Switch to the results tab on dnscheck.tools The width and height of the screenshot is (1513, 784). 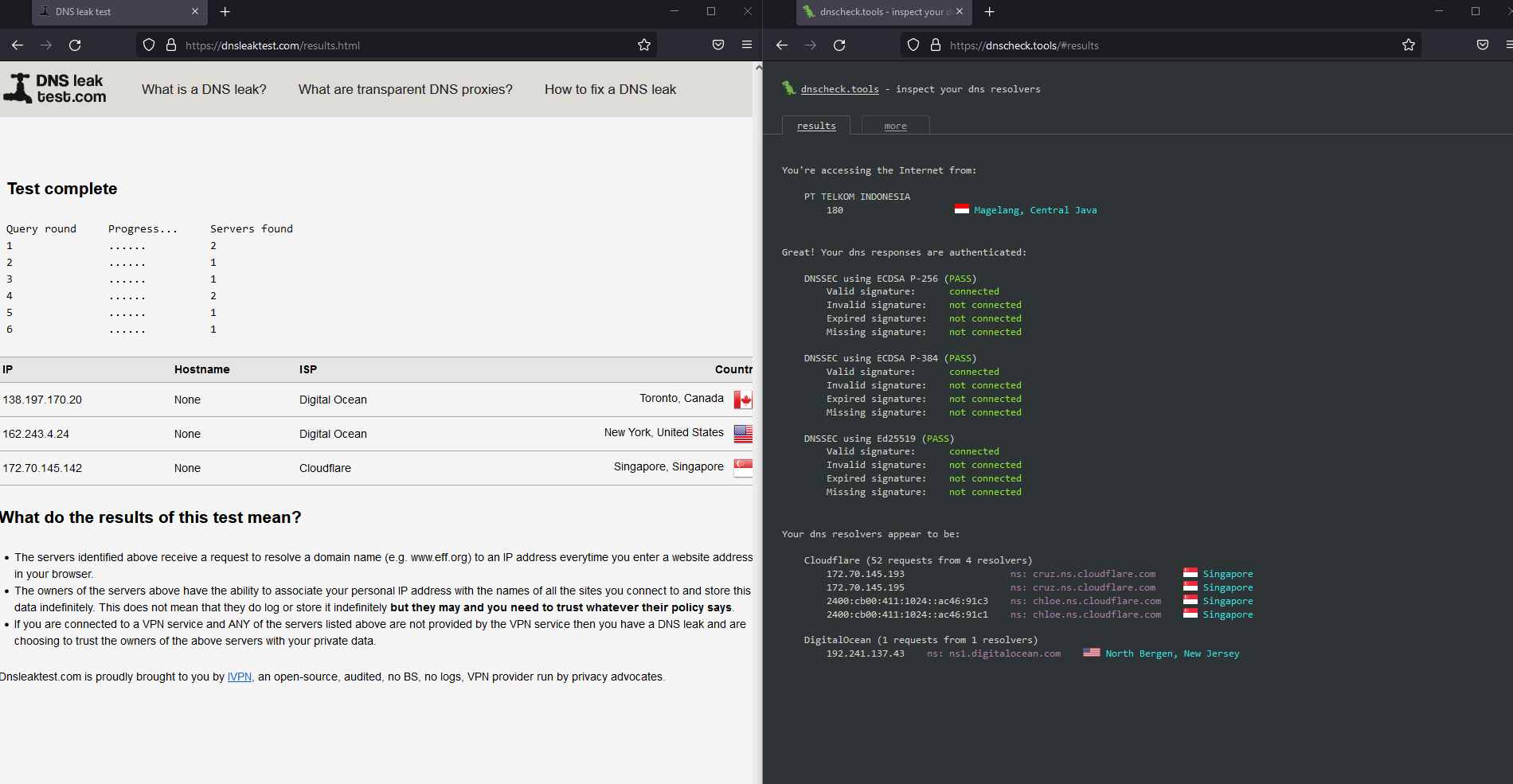(x=816, y=126)
